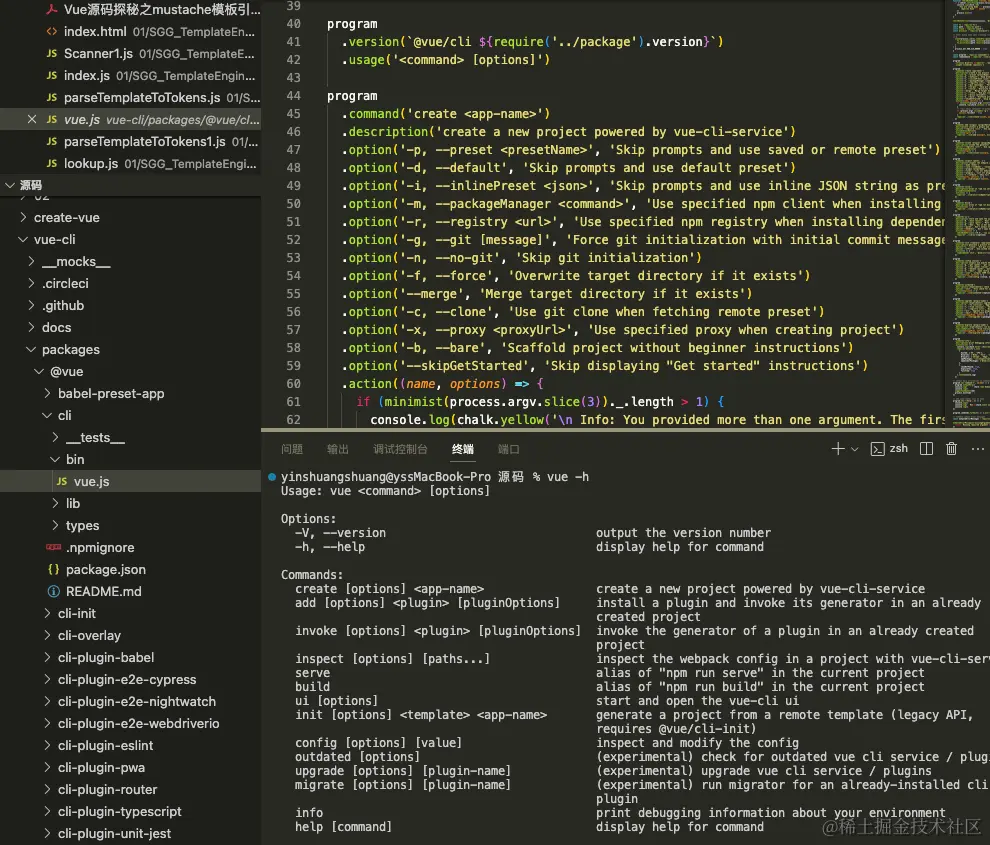Collapse the cli folder
This screenshot has height=845, width=990.
point(130,416)
